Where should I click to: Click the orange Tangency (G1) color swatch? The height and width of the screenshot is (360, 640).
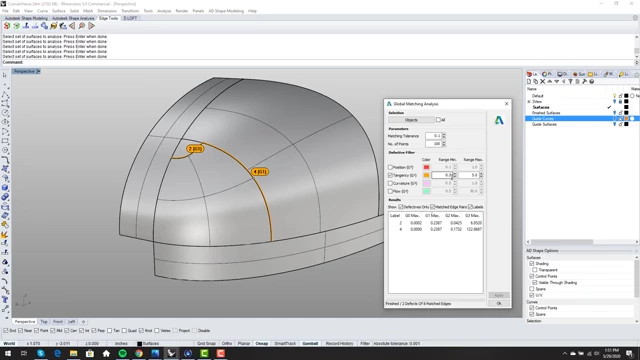(426, 175)
